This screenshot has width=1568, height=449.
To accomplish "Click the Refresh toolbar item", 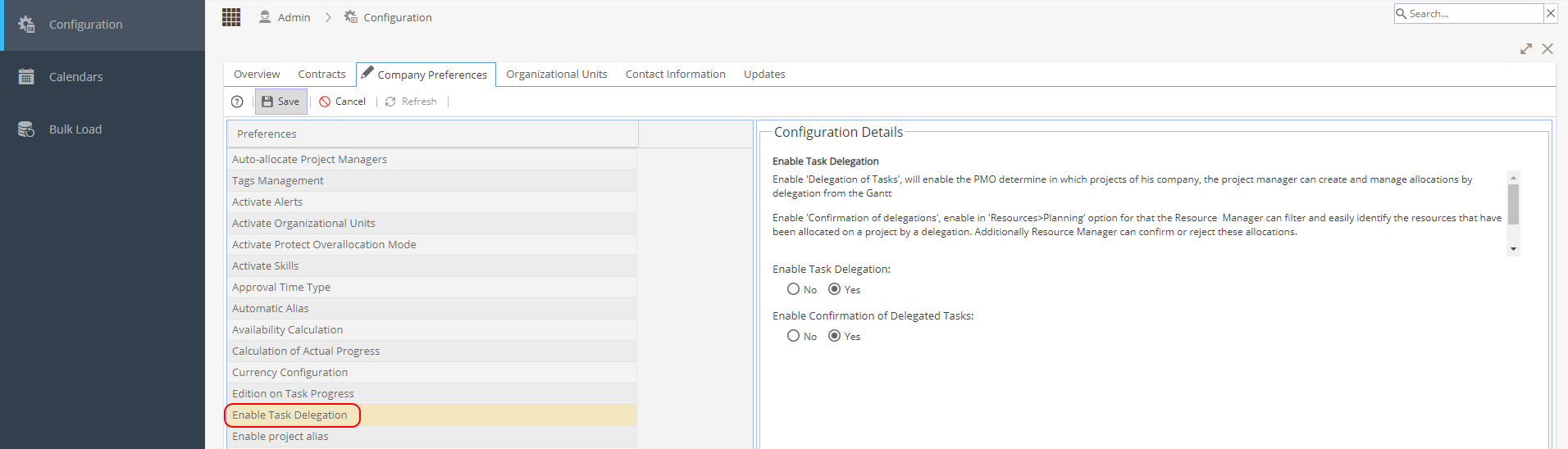I will pos(411,102).
